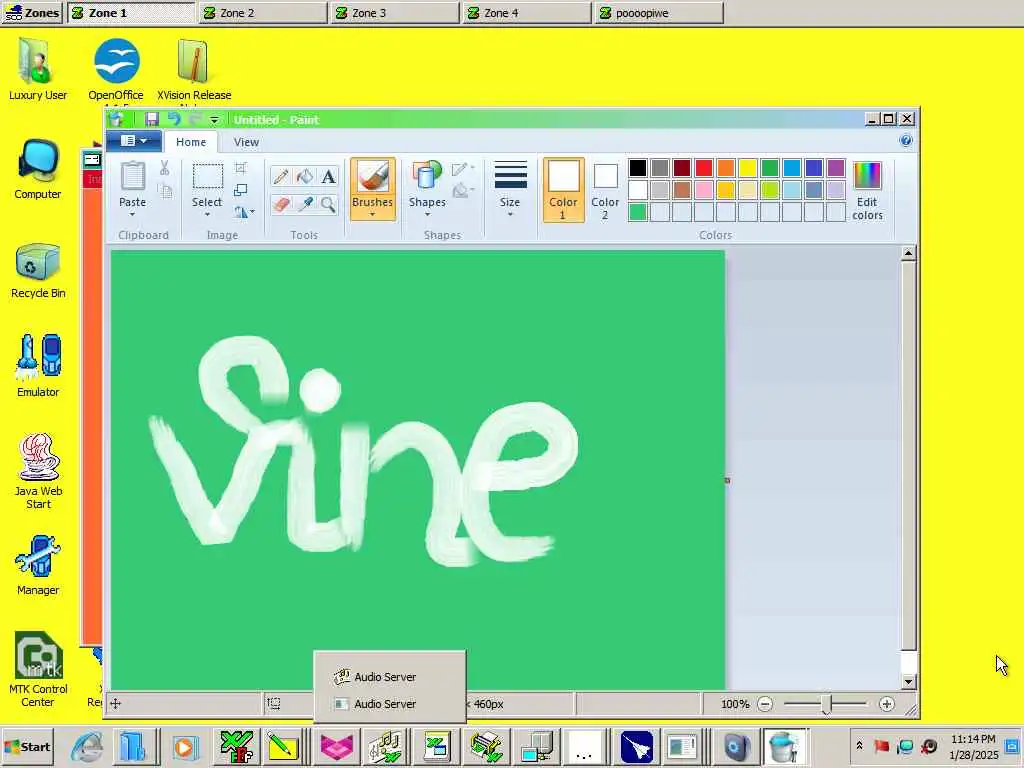
Task: Open the Recycle Bin desktop icon
Action: click(38, 271)
